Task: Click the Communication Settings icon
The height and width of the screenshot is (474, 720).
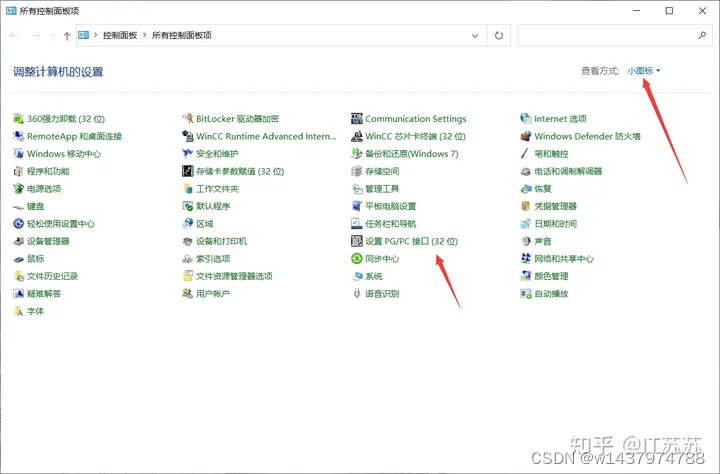Action: (357, 119)
